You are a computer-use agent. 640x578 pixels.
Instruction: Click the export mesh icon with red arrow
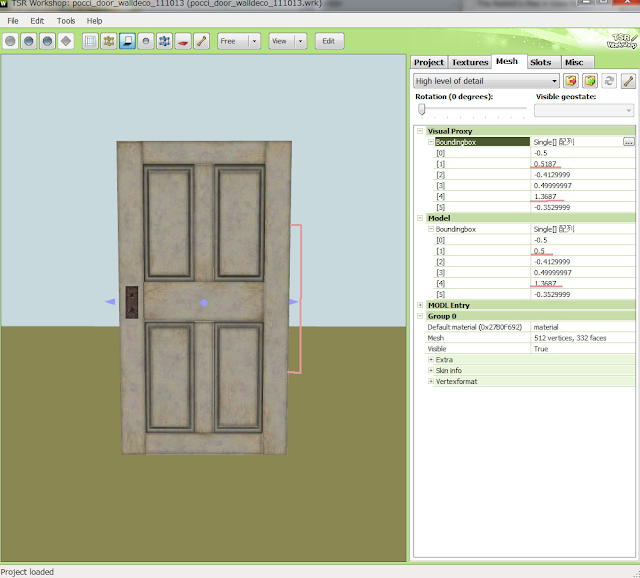(571, 81)
